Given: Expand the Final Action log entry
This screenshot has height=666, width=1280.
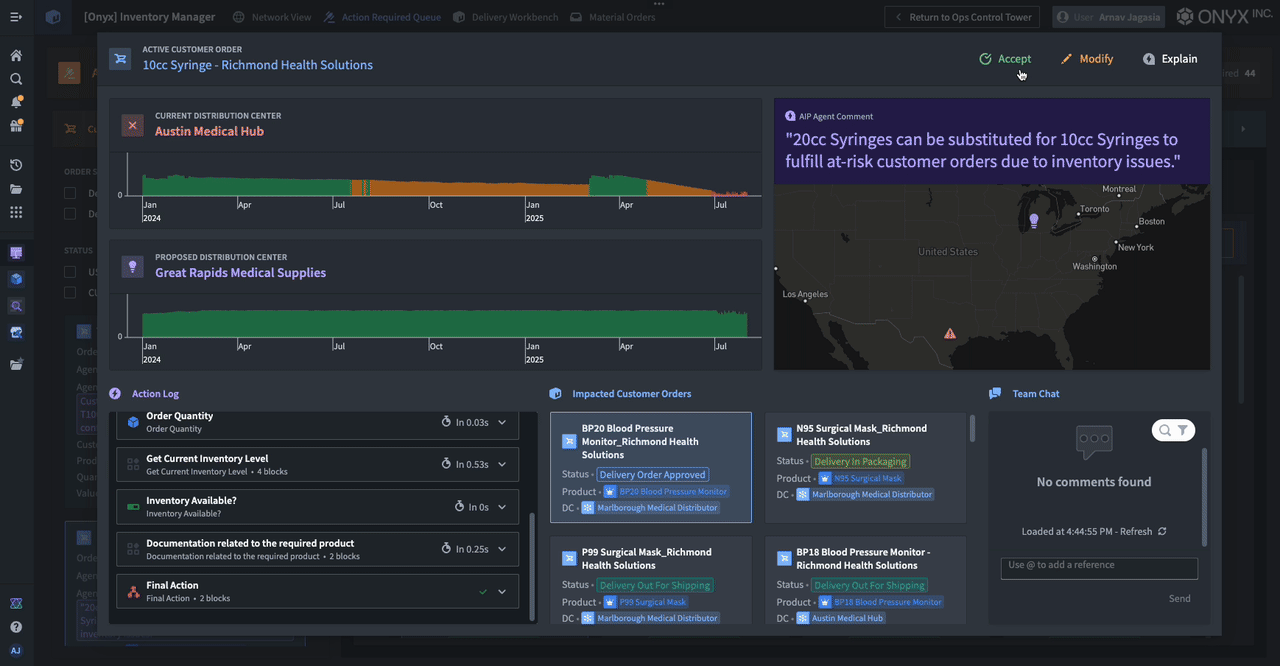Looking at the screenshot, I should pos(502,592).
